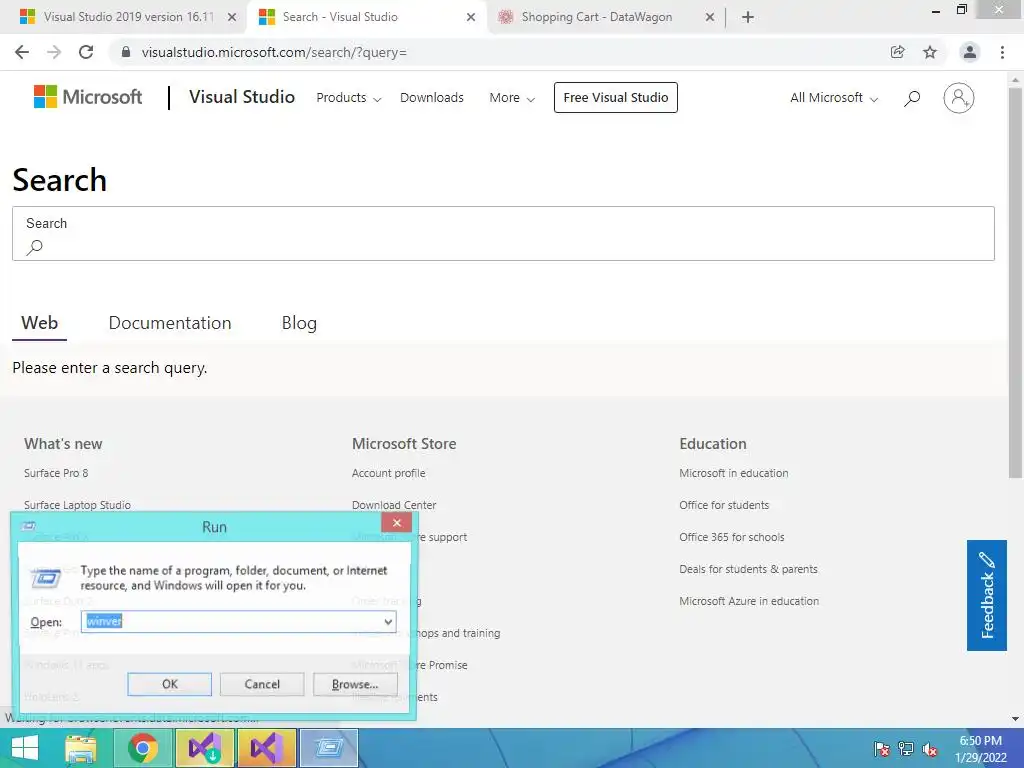The image size is (1024, 768).
Task: Click the forward navigation arrow
Action: tap(54, 52)
